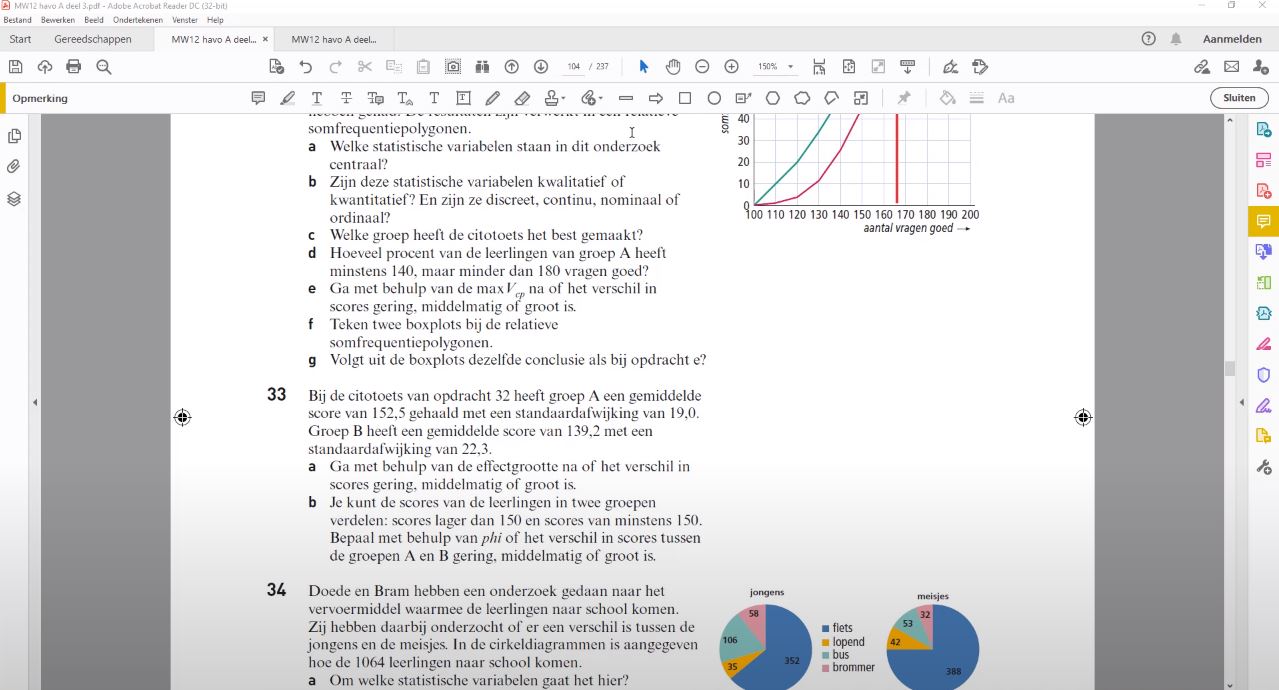The height and width of the screenshot is (690, 1279).
Task: Open the notifications bell
Action: (x=1176, y=39)
